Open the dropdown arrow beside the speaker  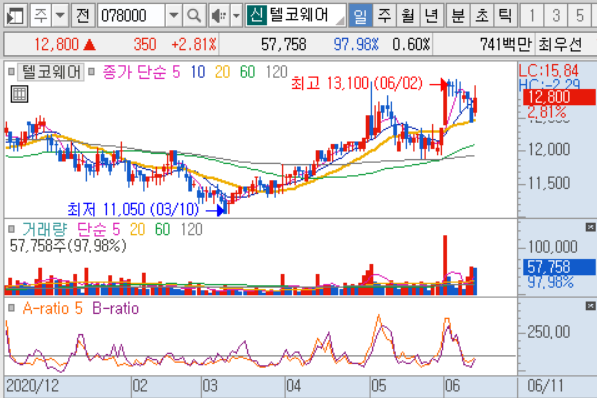pyautogui.click(x=236, y=16)
